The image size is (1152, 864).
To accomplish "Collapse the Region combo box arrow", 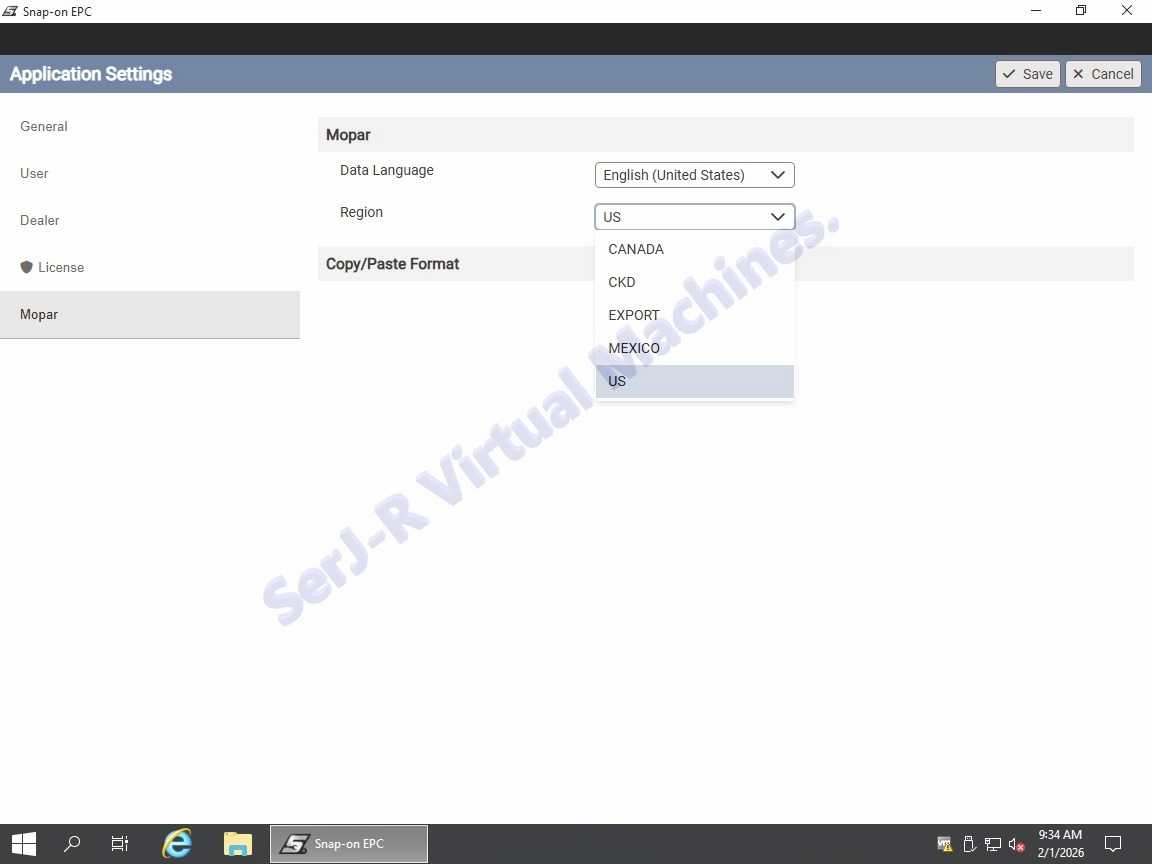I will [777, 217].
